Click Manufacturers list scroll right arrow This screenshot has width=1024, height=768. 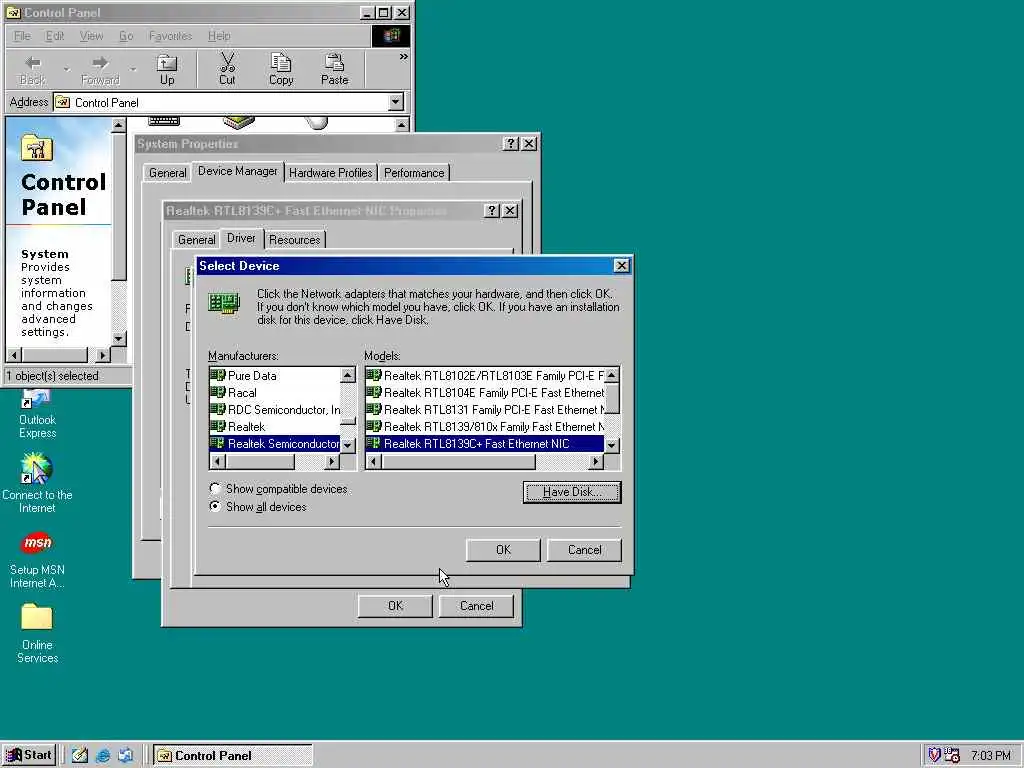[332, 462]
